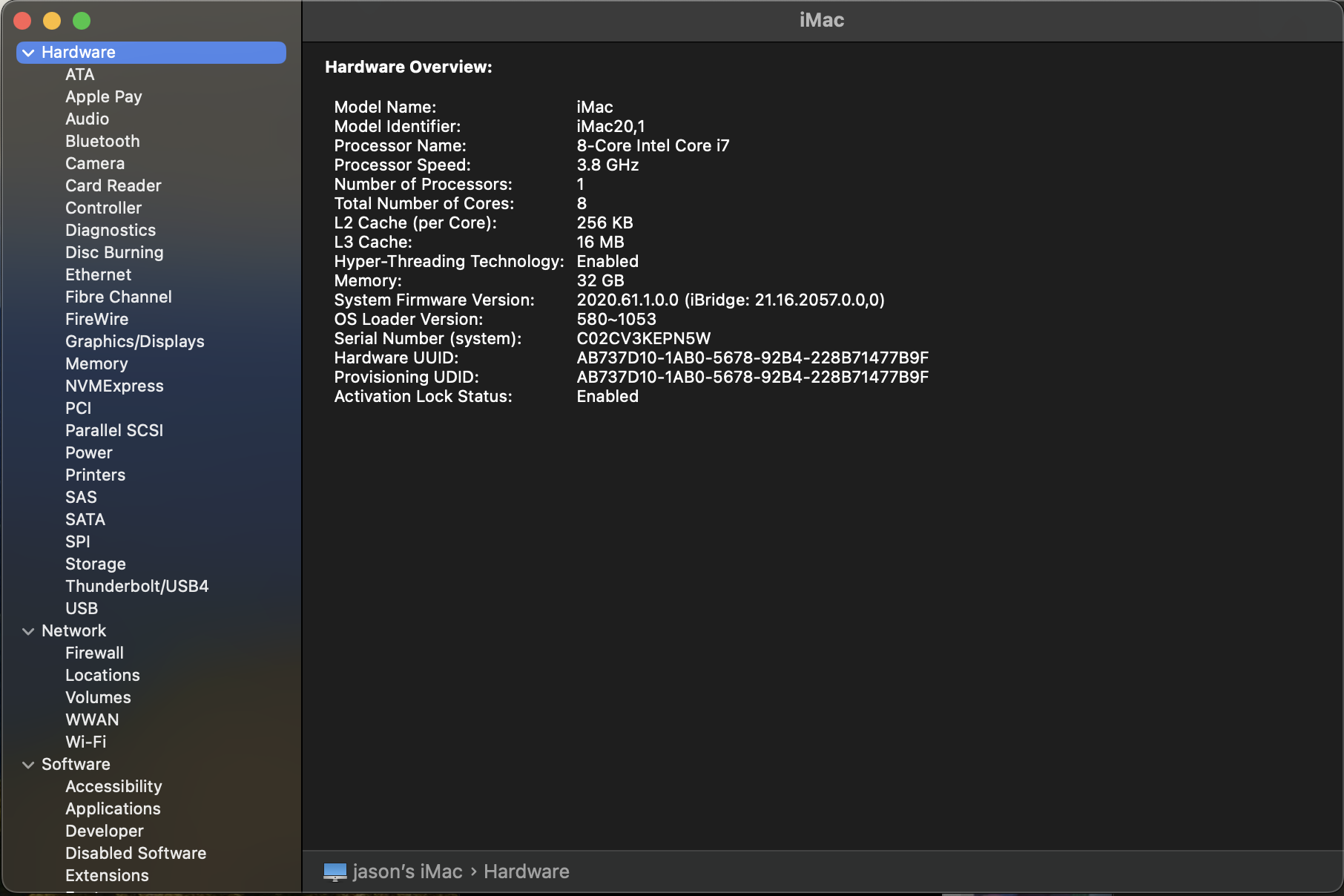1344x896 pixels.
Task: Click the OS Loader Version value 580~1053
Action: click(616, 320)
